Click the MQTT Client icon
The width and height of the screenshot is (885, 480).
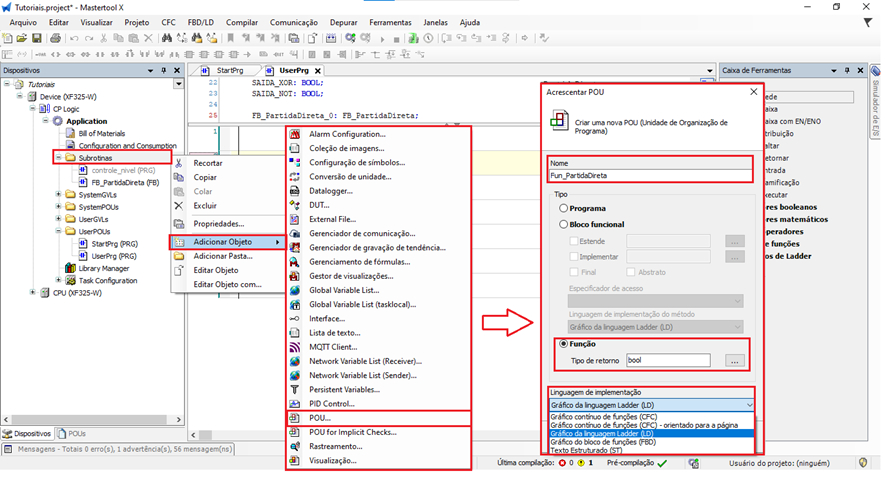(295, 347)
